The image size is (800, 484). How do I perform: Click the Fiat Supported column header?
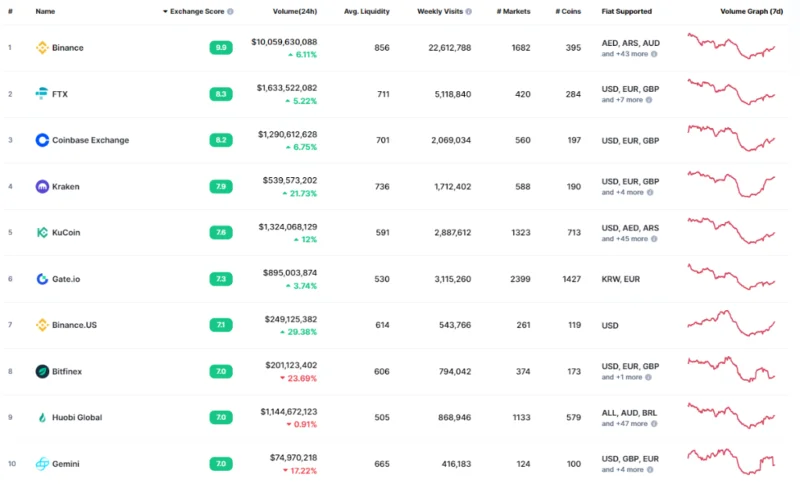(x=627, y=11)
